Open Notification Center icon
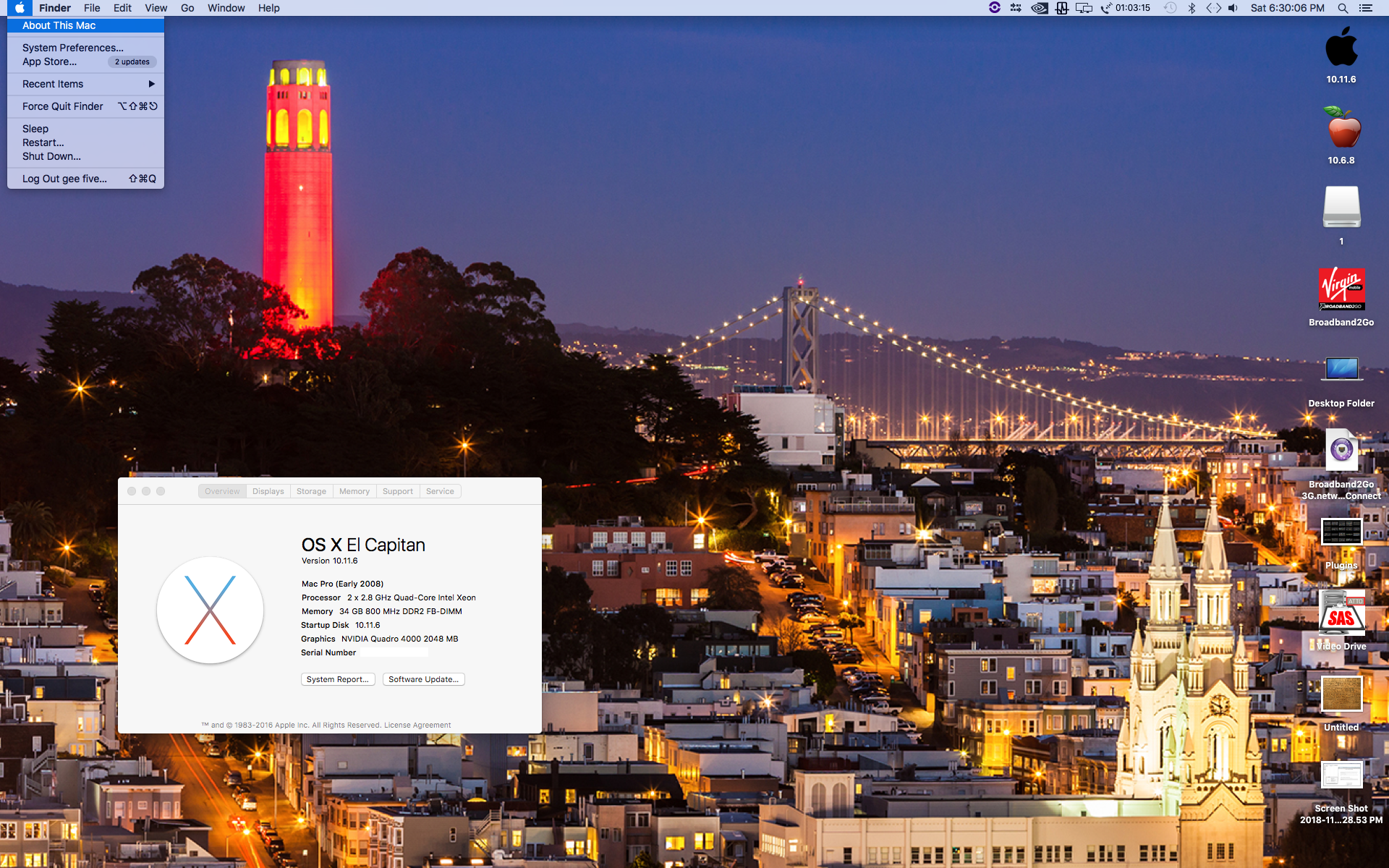This screenshot has height=868, width=1389. coord(1366,8)
